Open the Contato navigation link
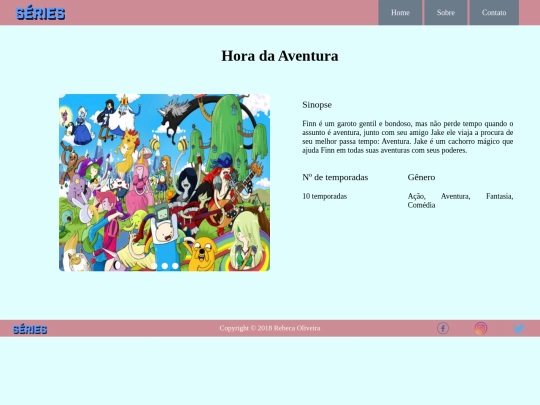The width and height of the screenshot is (540, 405). coord(494,12)
